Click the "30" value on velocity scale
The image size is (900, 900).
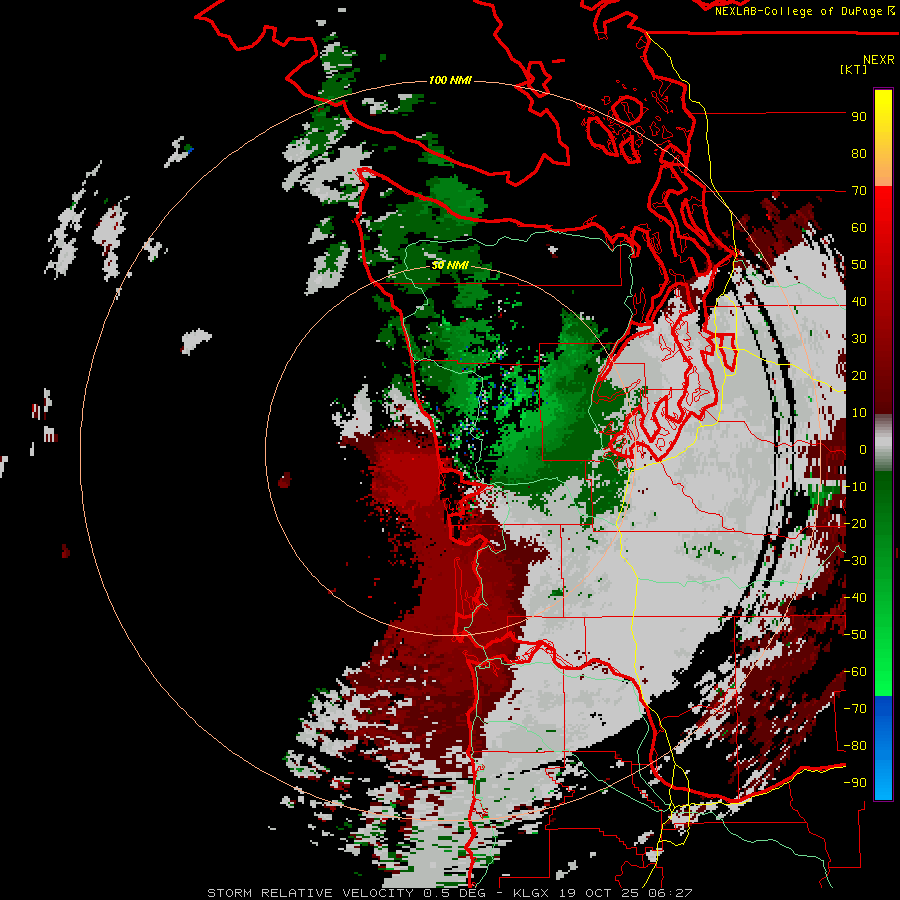tap(859, 339)
